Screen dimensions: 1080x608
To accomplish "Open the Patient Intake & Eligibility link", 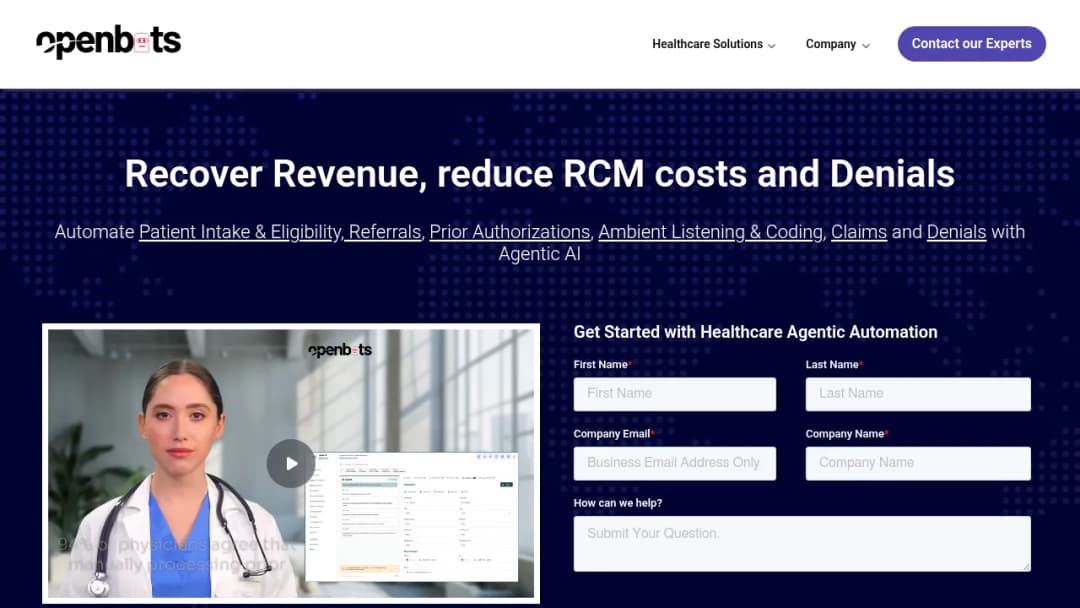I will coord(240,232).
